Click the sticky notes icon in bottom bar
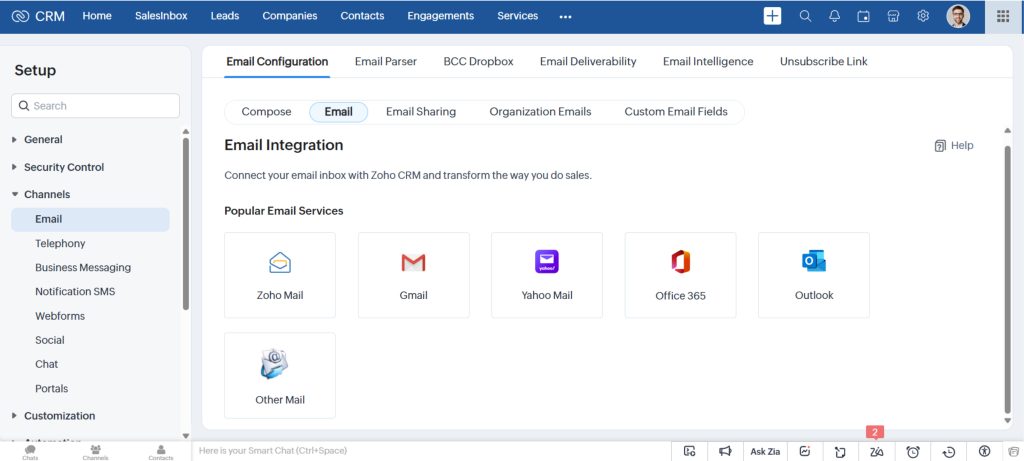This screenshot has height=461, width=1024. 840,451
